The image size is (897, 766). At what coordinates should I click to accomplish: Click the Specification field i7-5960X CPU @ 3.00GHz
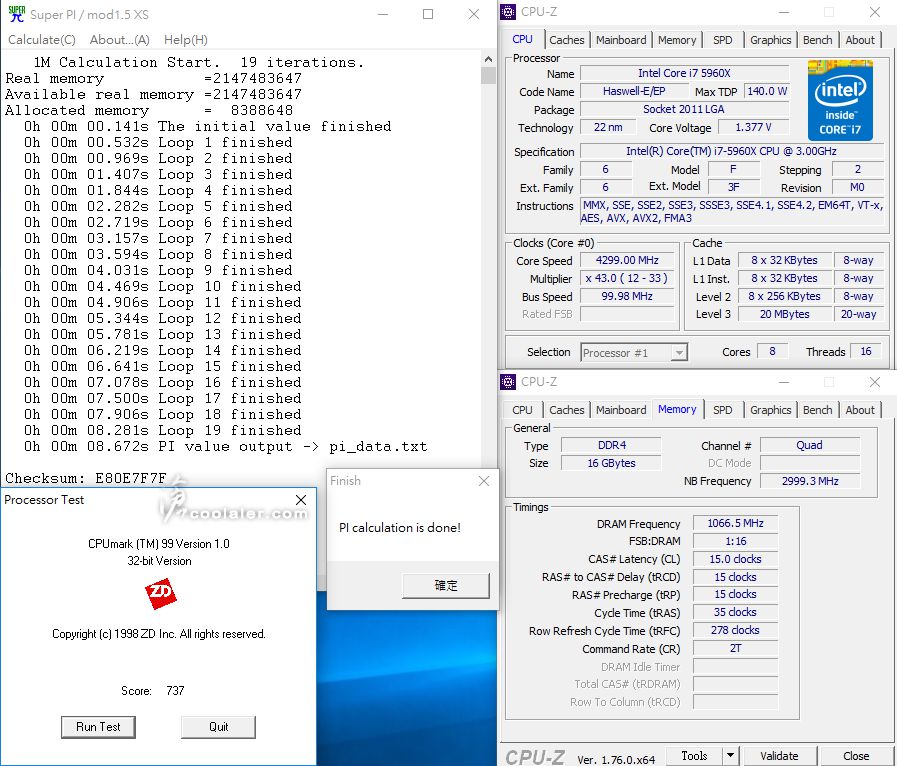(x=732, y=151)
